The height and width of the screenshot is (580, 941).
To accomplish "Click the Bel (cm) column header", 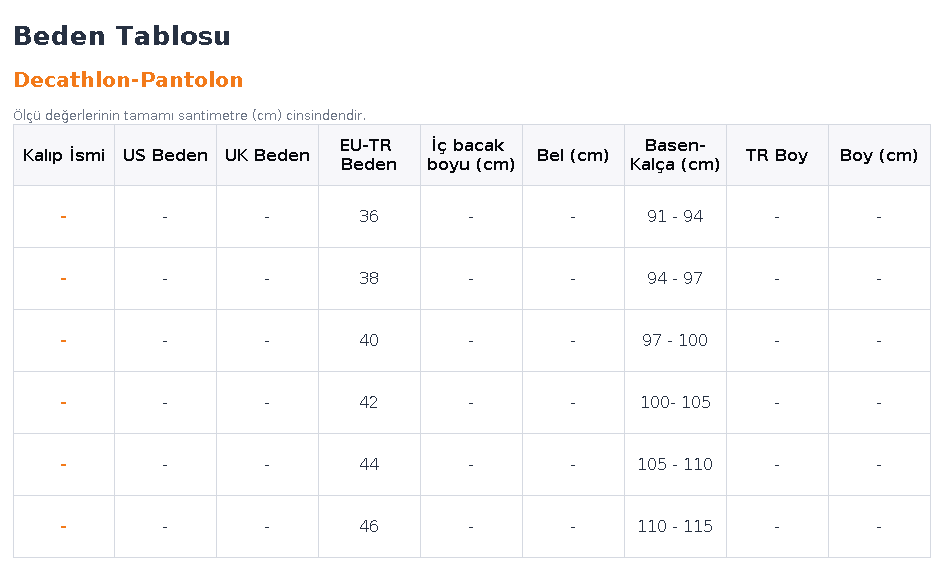I will click(573, 155).
